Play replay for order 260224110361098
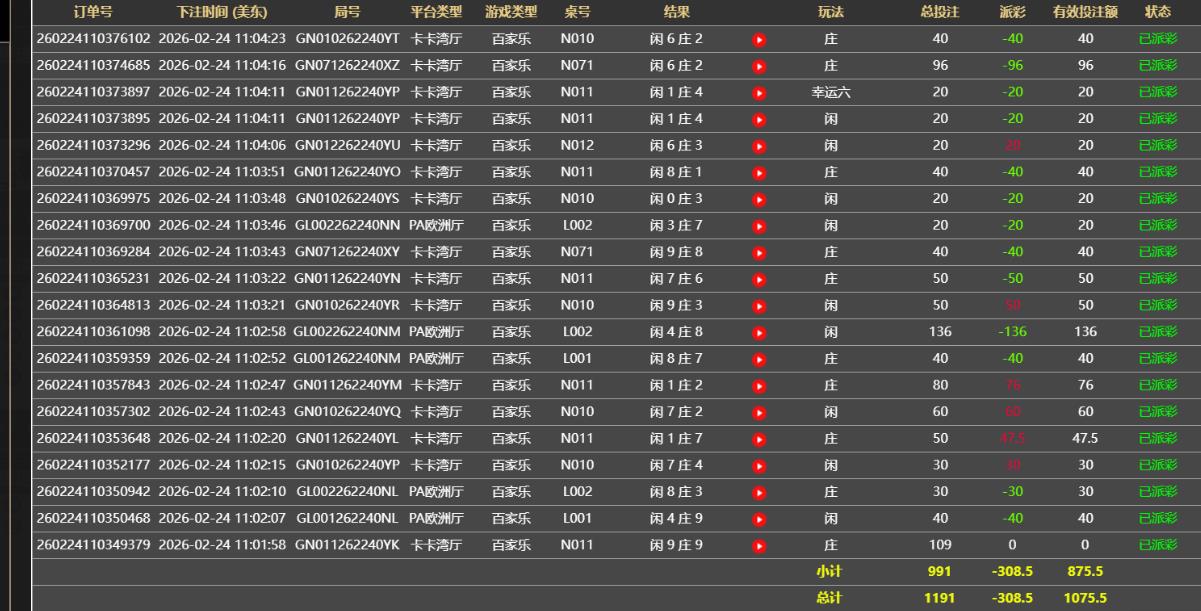 point(759,332)
